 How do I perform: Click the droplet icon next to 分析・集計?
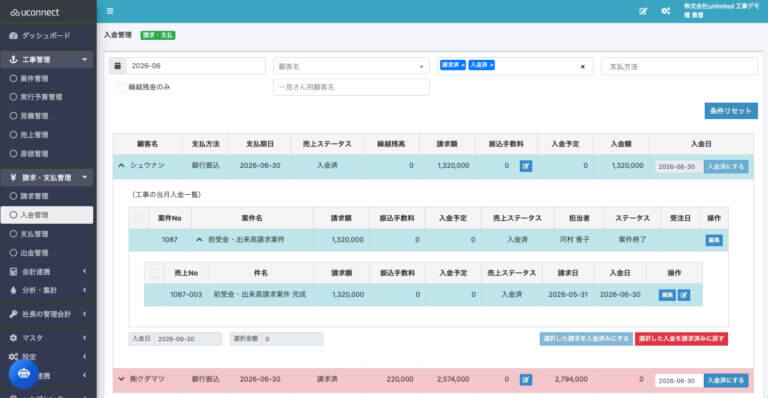pyautogui.click(x=13, y=290)
